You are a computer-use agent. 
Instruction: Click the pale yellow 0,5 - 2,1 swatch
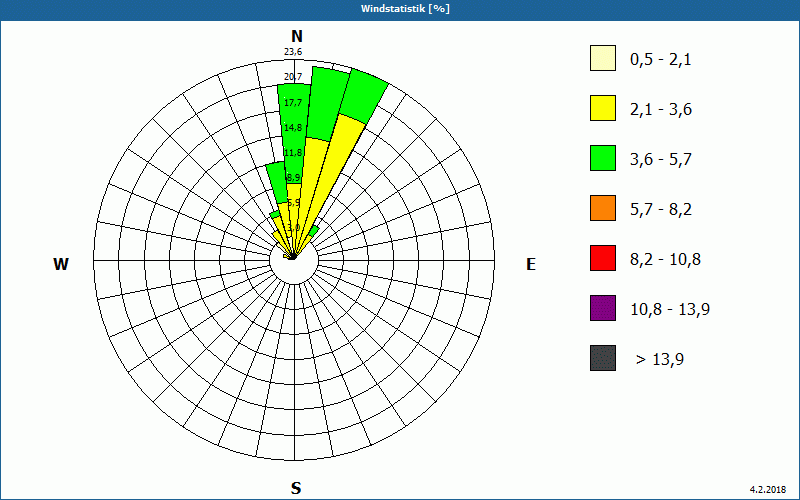[603, 58]
